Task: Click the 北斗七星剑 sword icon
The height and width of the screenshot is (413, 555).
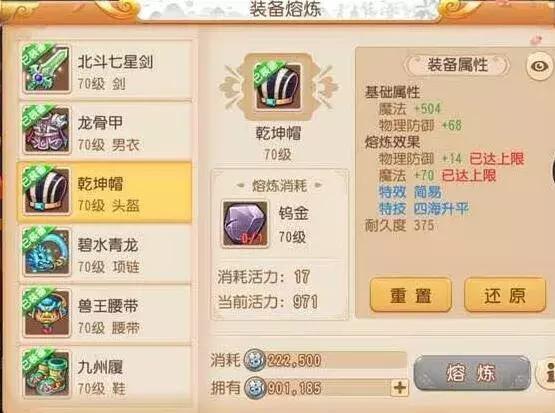Action: tap(47, 69)
